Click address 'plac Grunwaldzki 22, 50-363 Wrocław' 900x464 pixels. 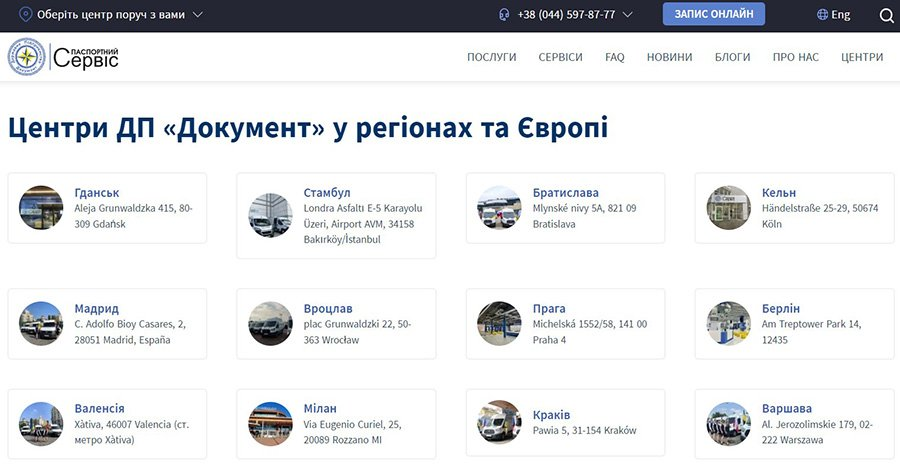[x=358, y=332]
